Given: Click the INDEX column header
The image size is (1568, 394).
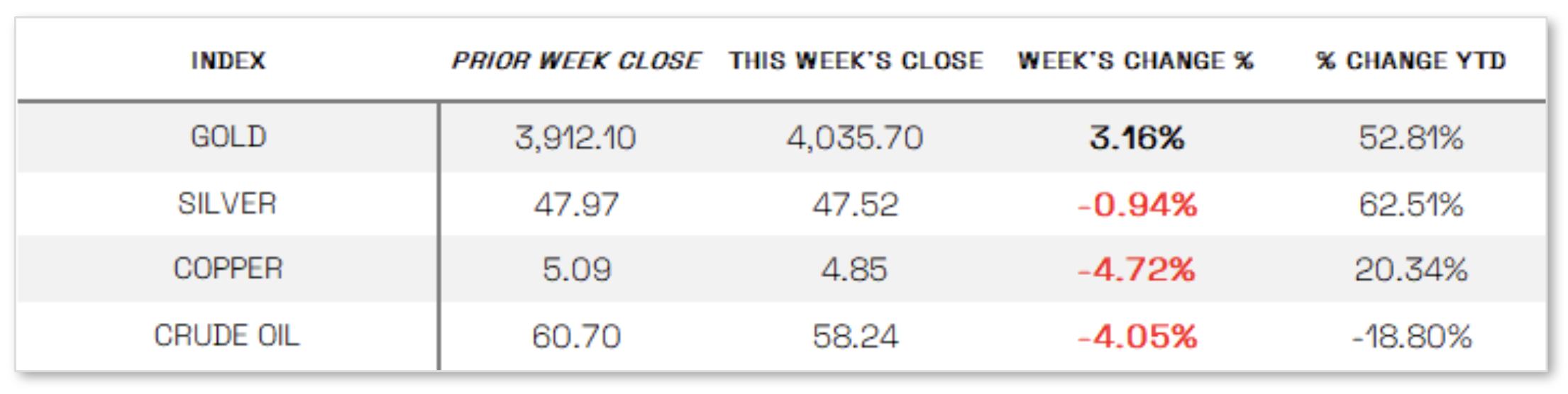Looking at the screenshot, I should [x=228, y=61].
